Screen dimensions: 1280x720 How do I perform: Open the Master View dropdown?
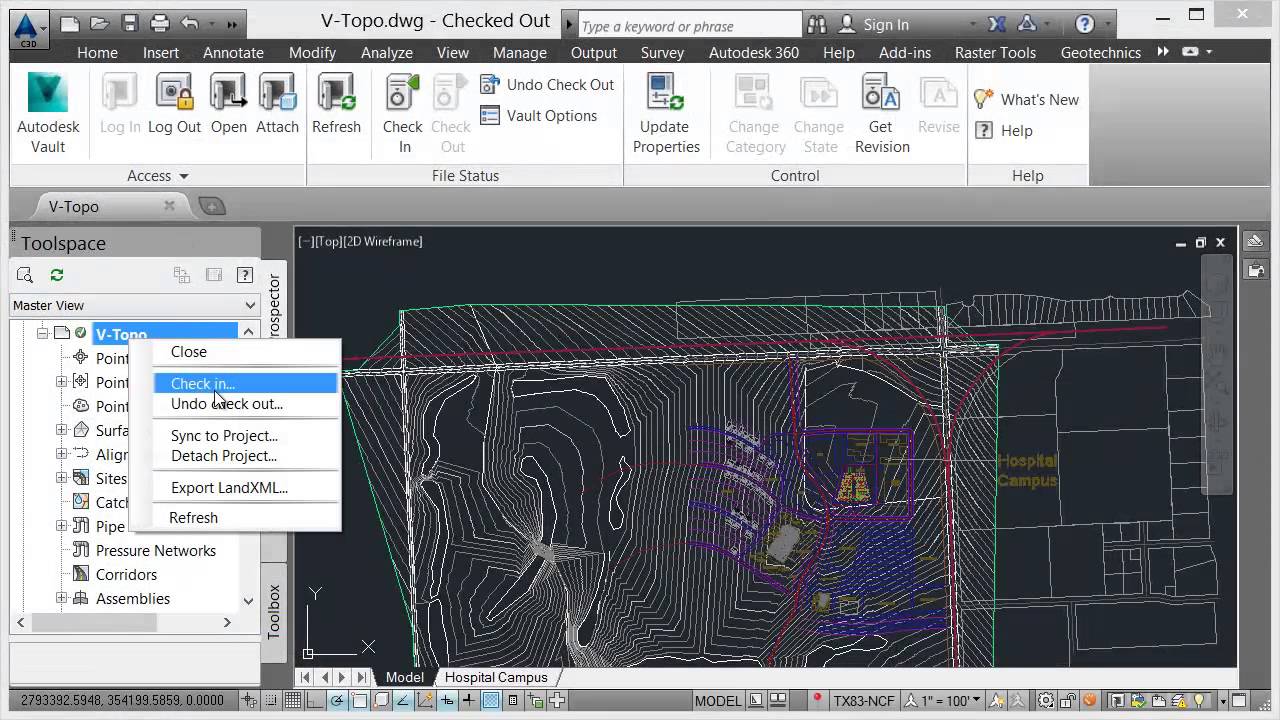tap(250, 305)
